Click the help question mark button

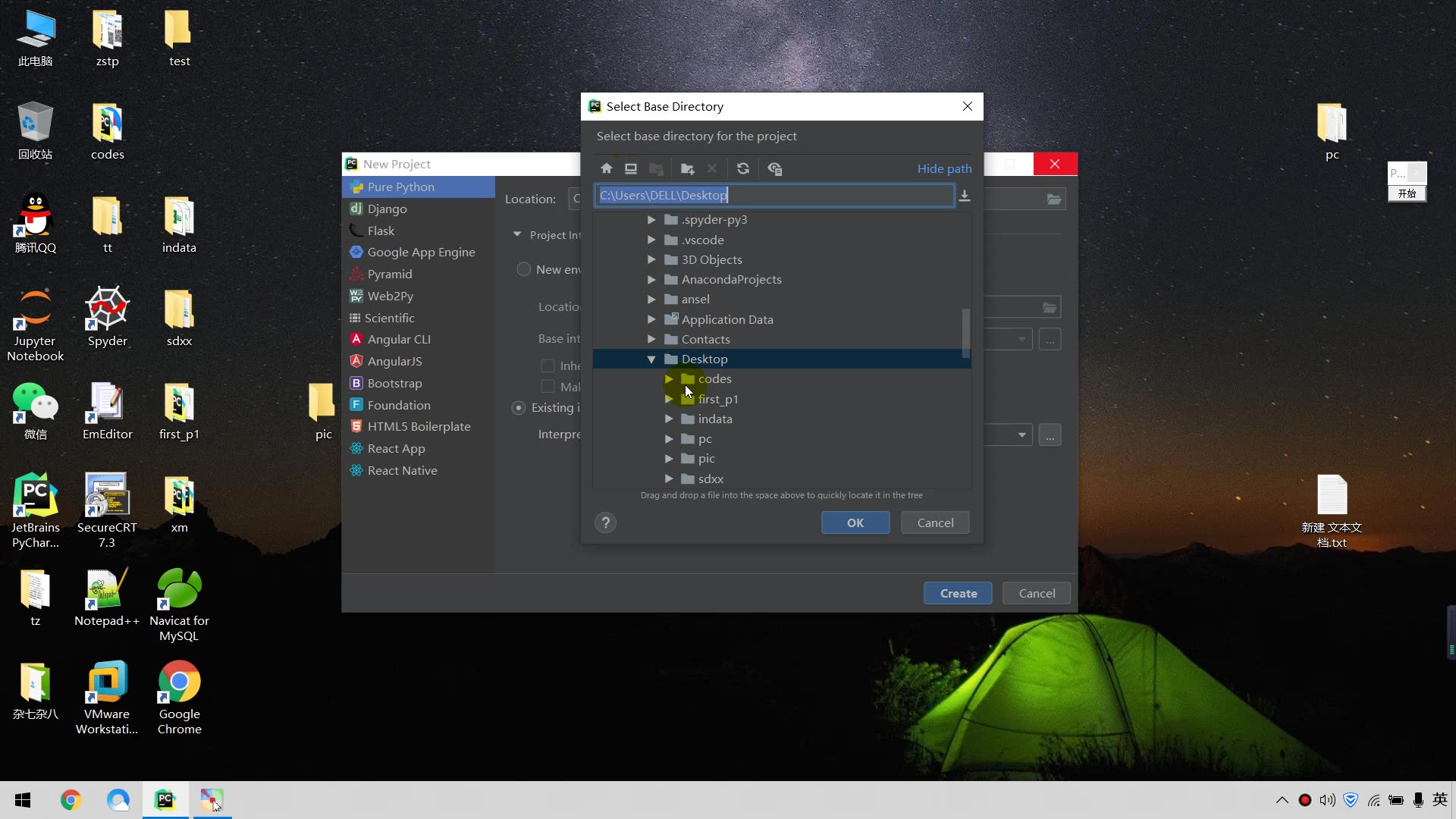point(605,522)
